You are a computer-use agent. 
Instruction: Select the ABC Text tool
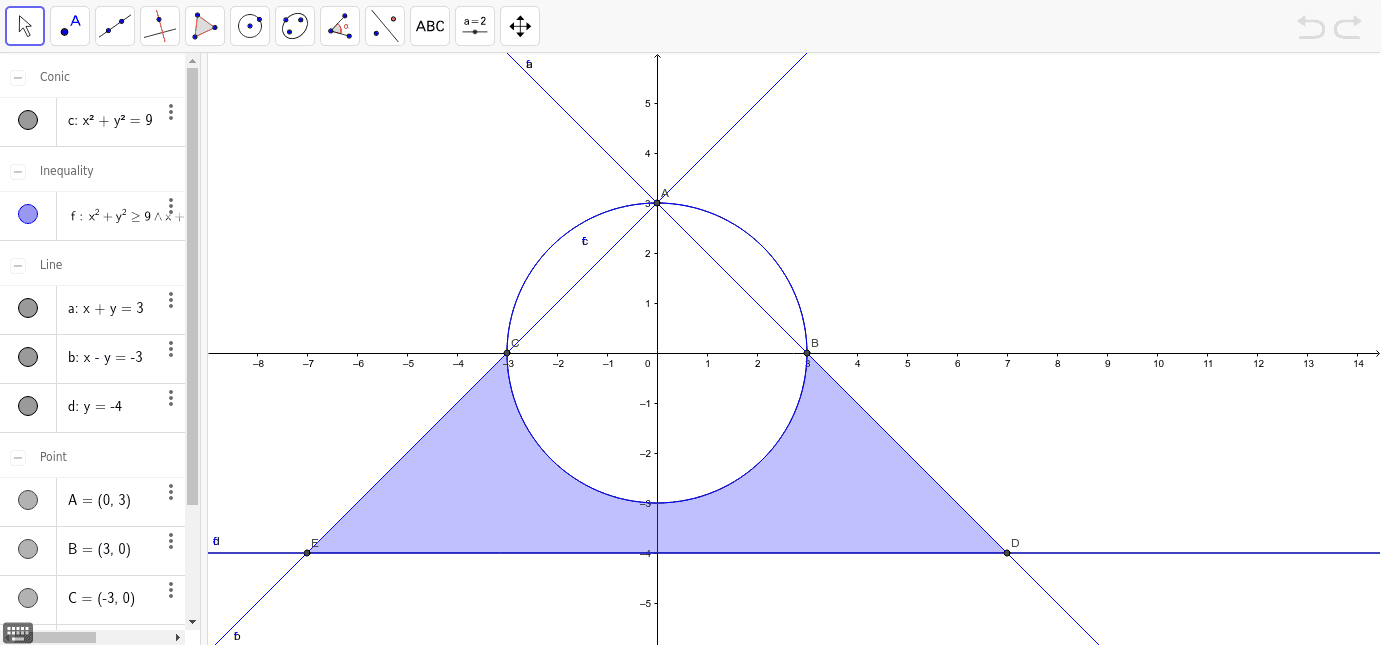[430, 26]
